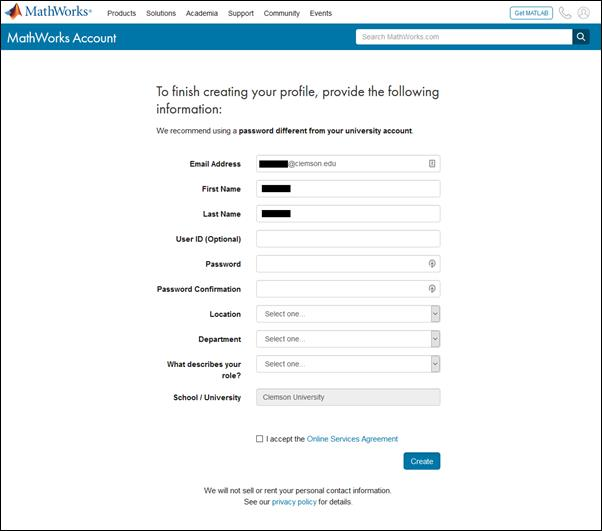Click the MathWorks logo

48,12
